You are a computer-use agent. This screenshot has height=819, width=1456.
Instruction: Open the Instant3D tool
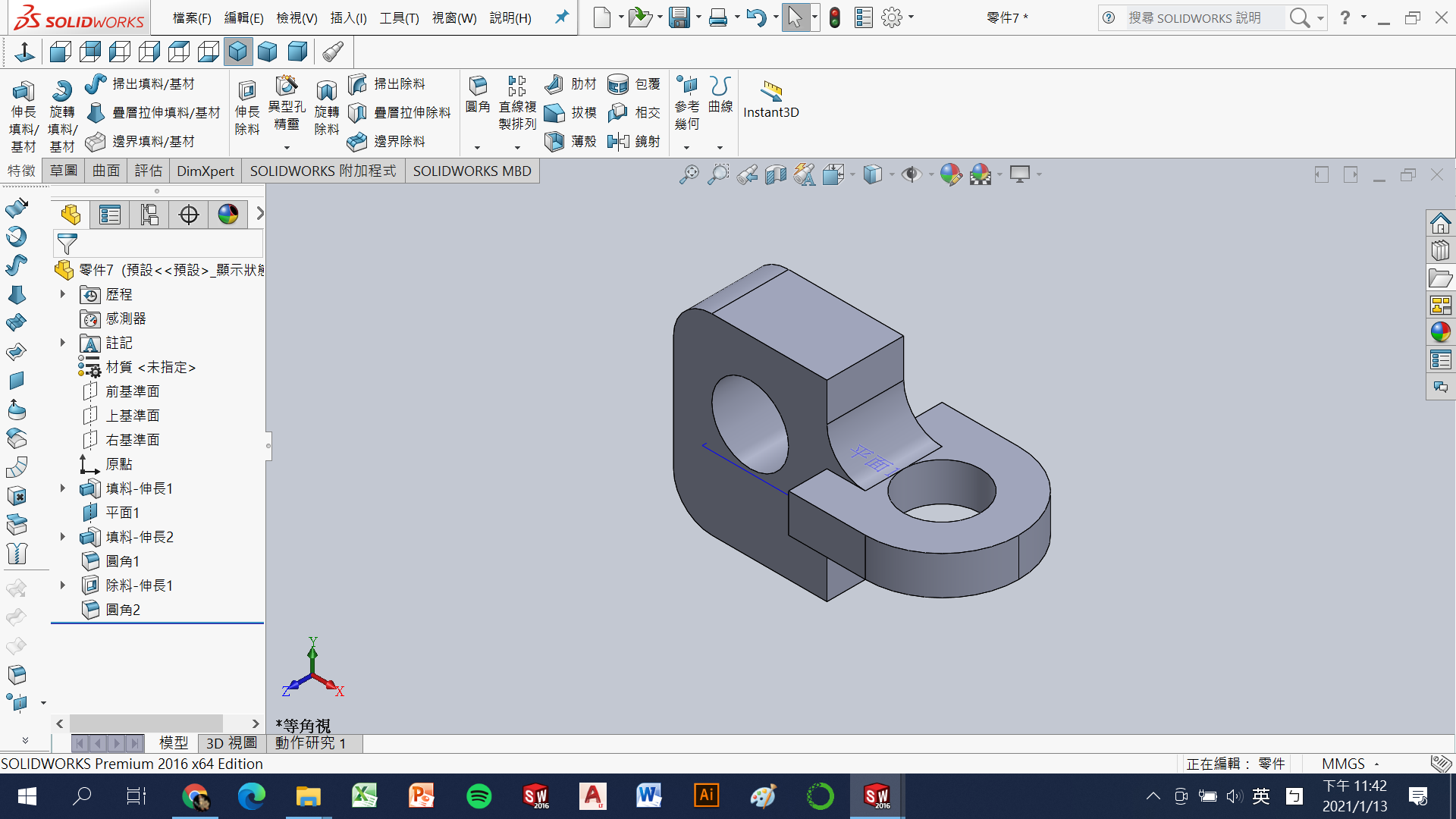click(x=770, y=91)
